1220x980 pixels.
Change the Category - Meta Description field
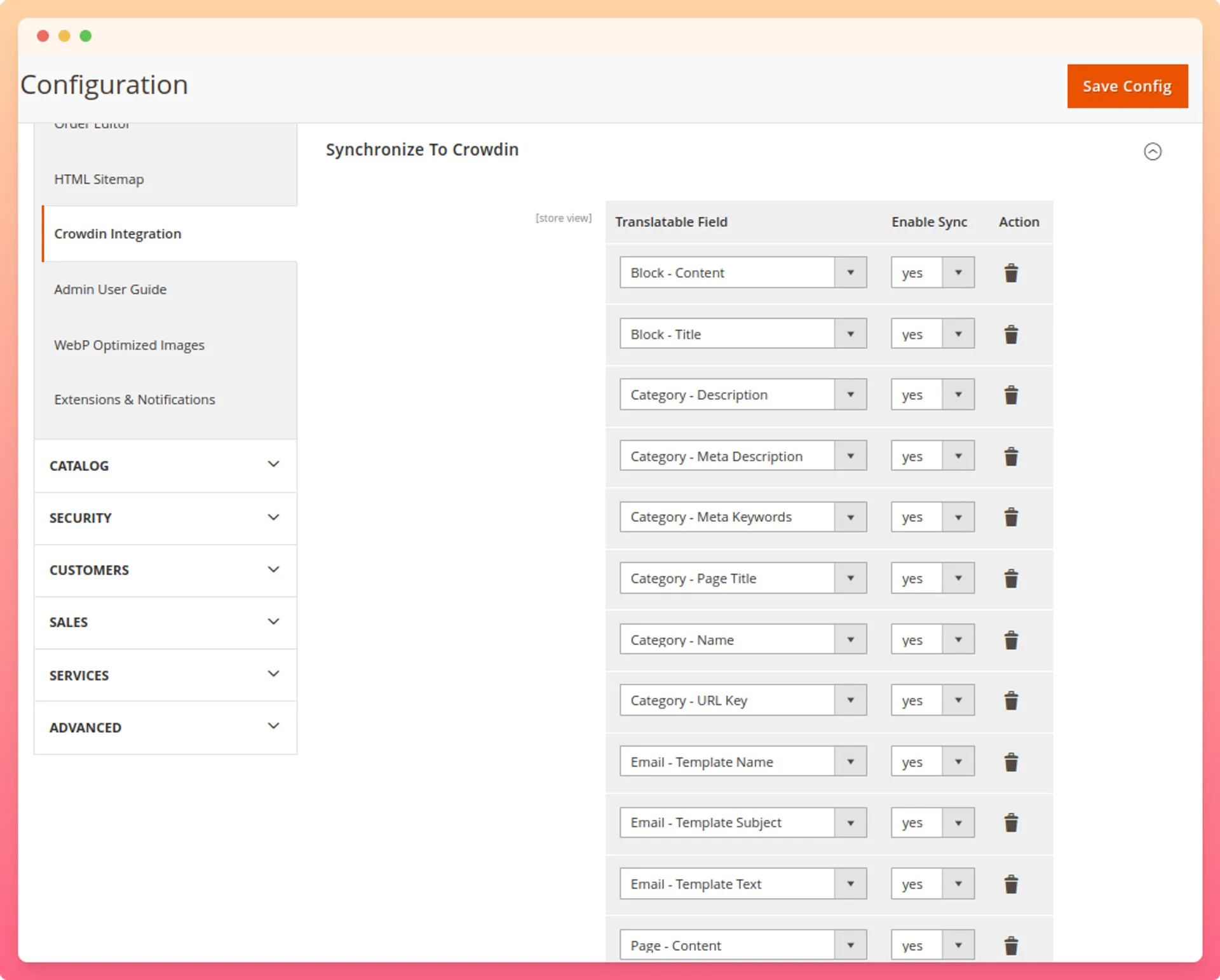[x=743, y=456]
